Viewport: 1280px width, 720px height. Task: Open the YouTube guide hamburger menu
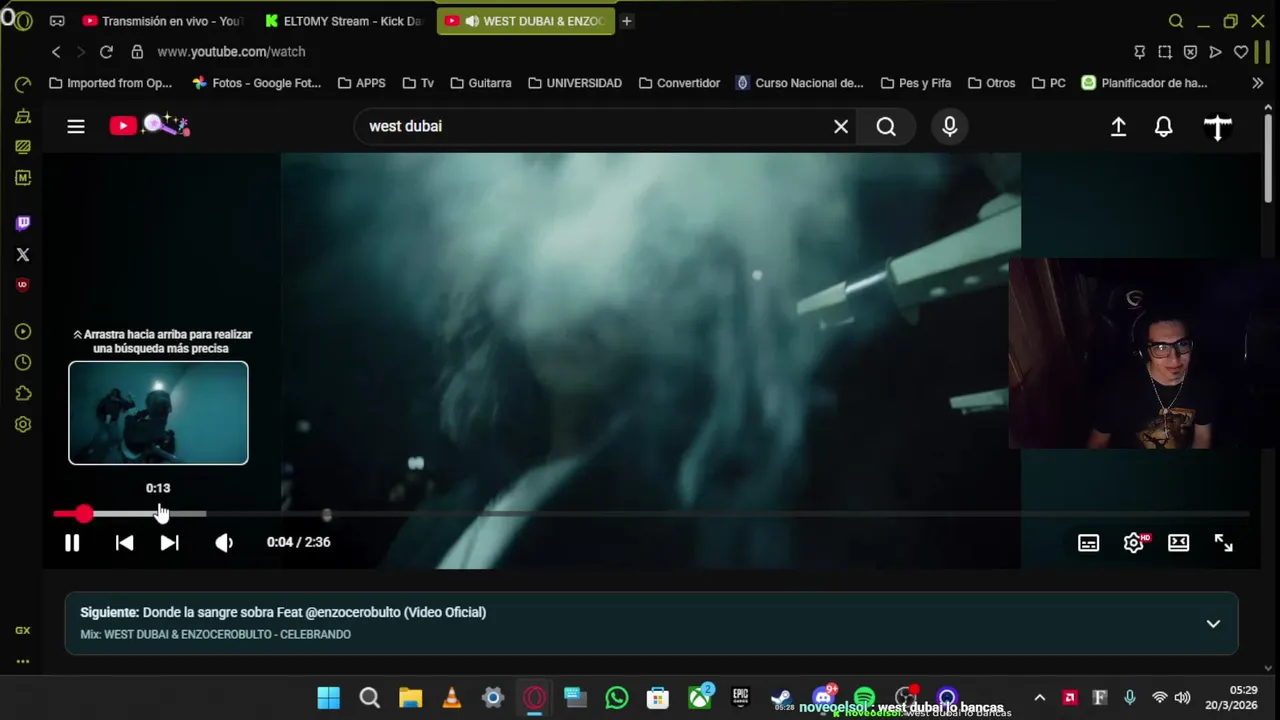pyautogui.click(x=76, y=126)
